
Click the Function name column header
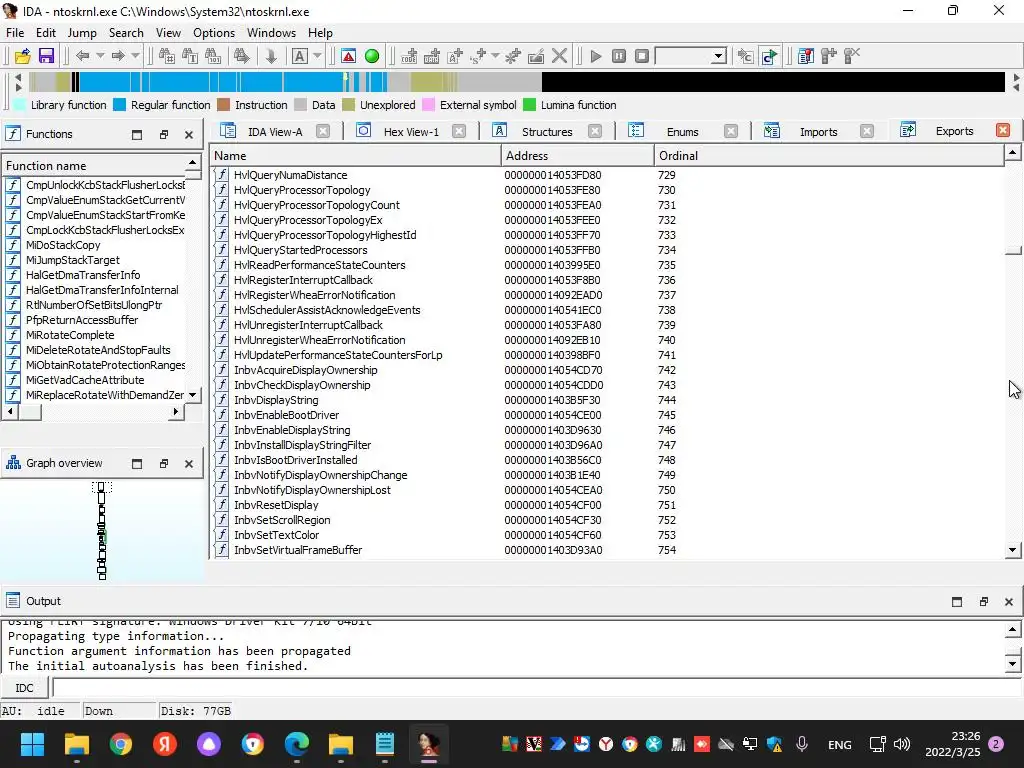pyautogui.click(x=94, y=166)
